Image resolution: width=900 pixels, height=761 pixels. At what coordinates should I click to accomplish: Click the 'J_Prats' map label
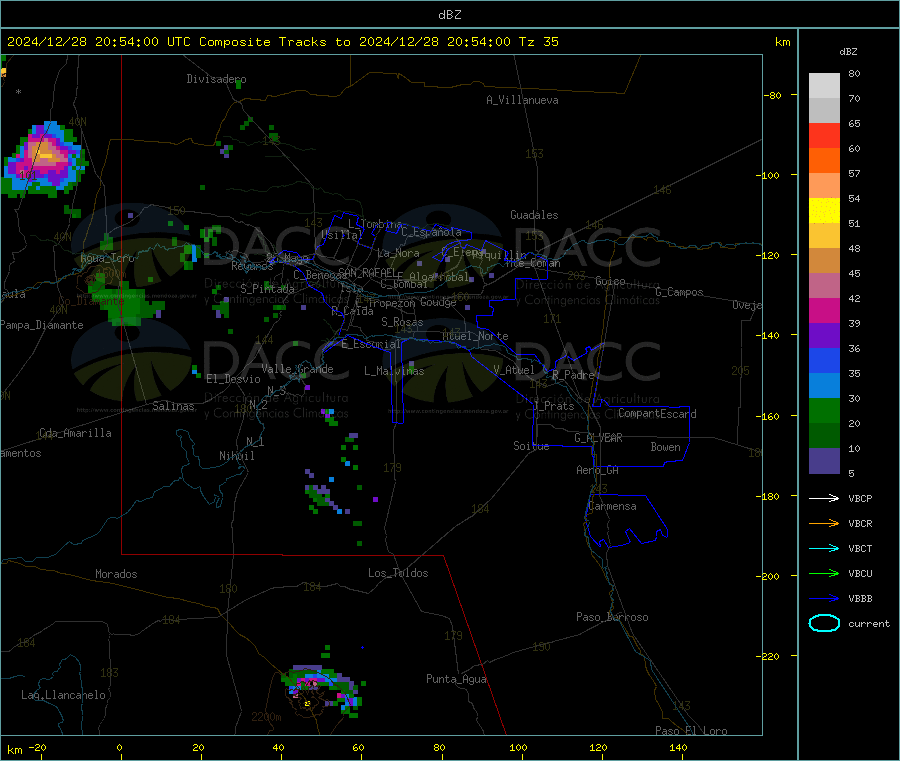(554, 406)
